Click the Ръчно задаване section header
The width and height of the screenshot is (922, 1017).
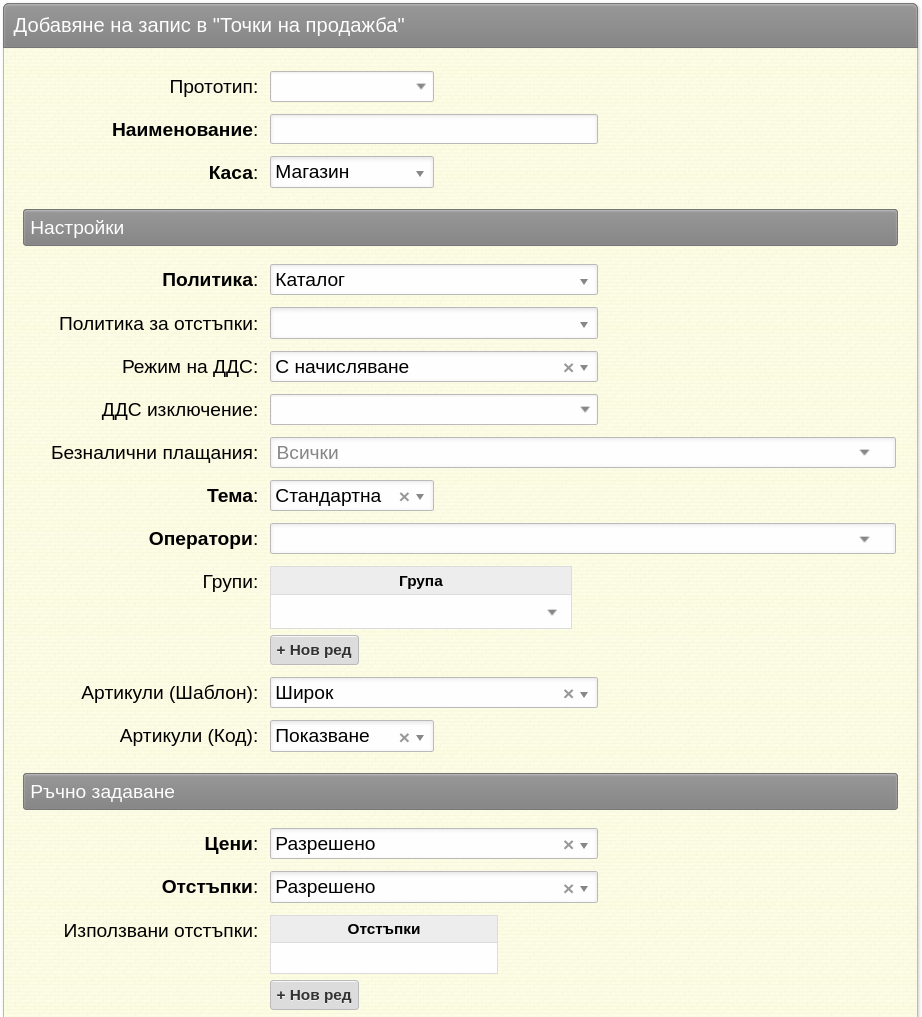click(460, 791)
